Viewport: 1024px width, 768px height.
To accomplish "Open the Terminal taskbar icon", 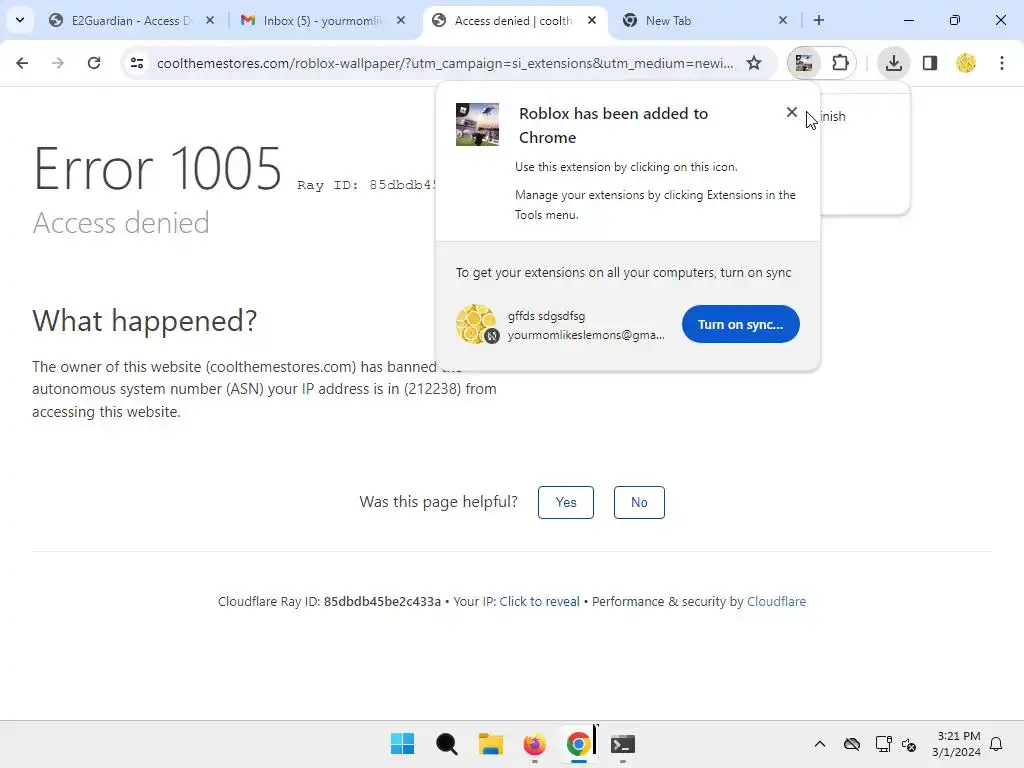I will coord(622,744).
